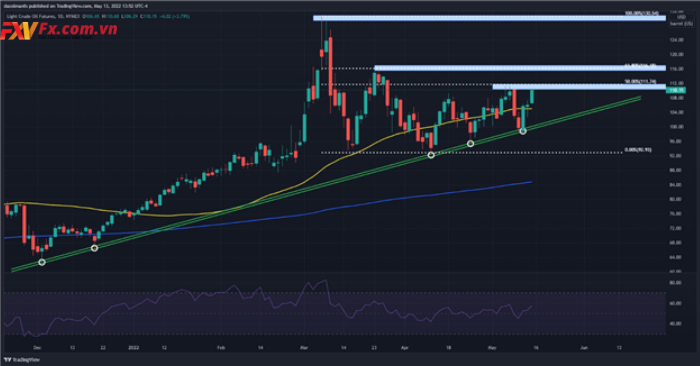Click the 100.00 price axis label
700x366 pixels.
(677, 127)
